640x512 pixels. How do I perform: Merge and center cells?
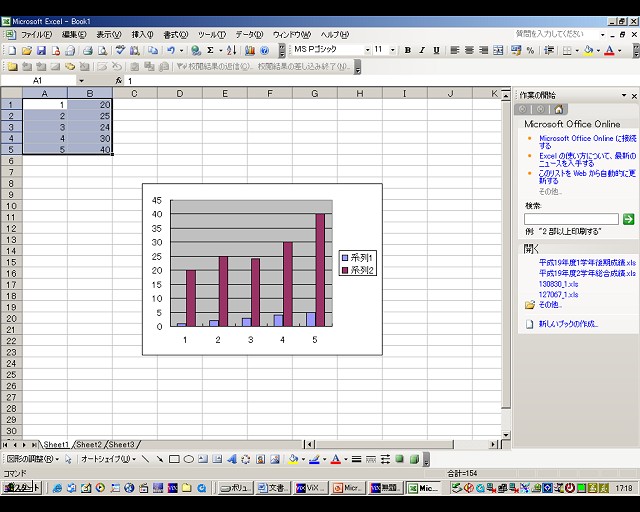click(x=498, y=50)
